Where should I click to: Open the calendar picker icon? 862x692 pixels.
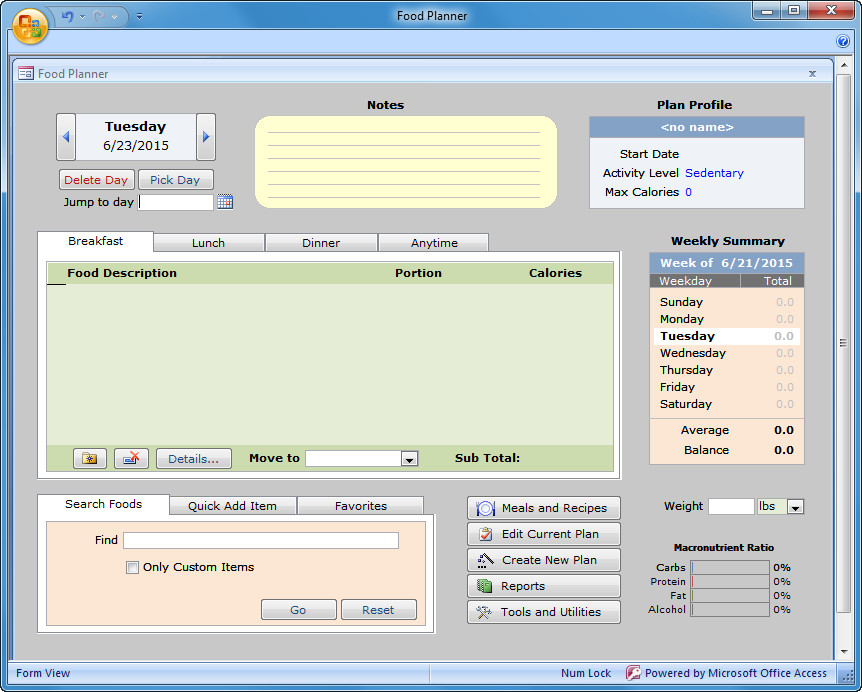click(225, 202)
